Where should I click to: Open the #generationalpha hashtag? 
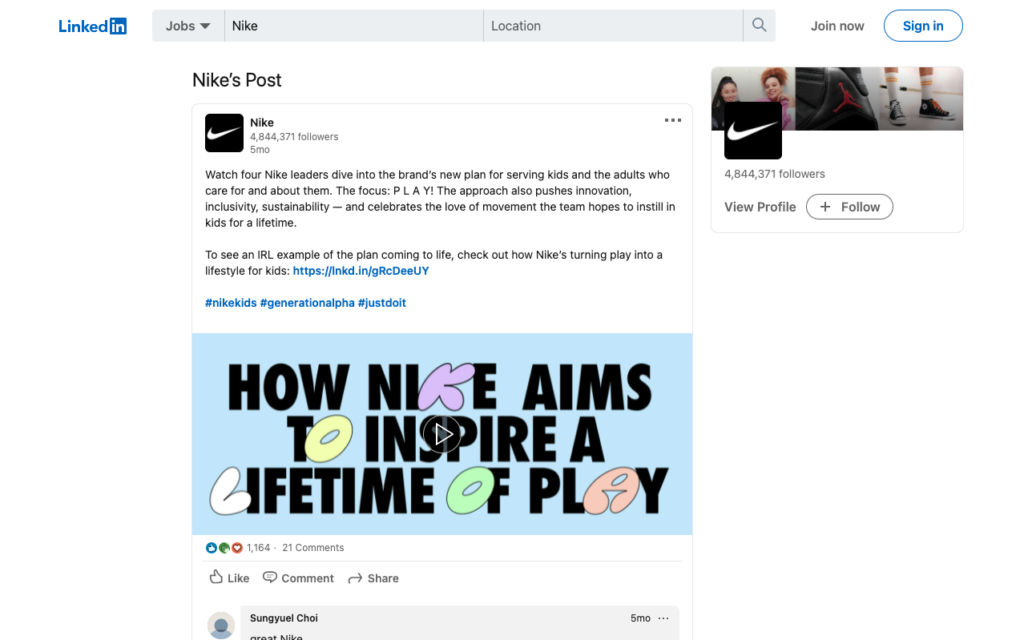(307, 302)
